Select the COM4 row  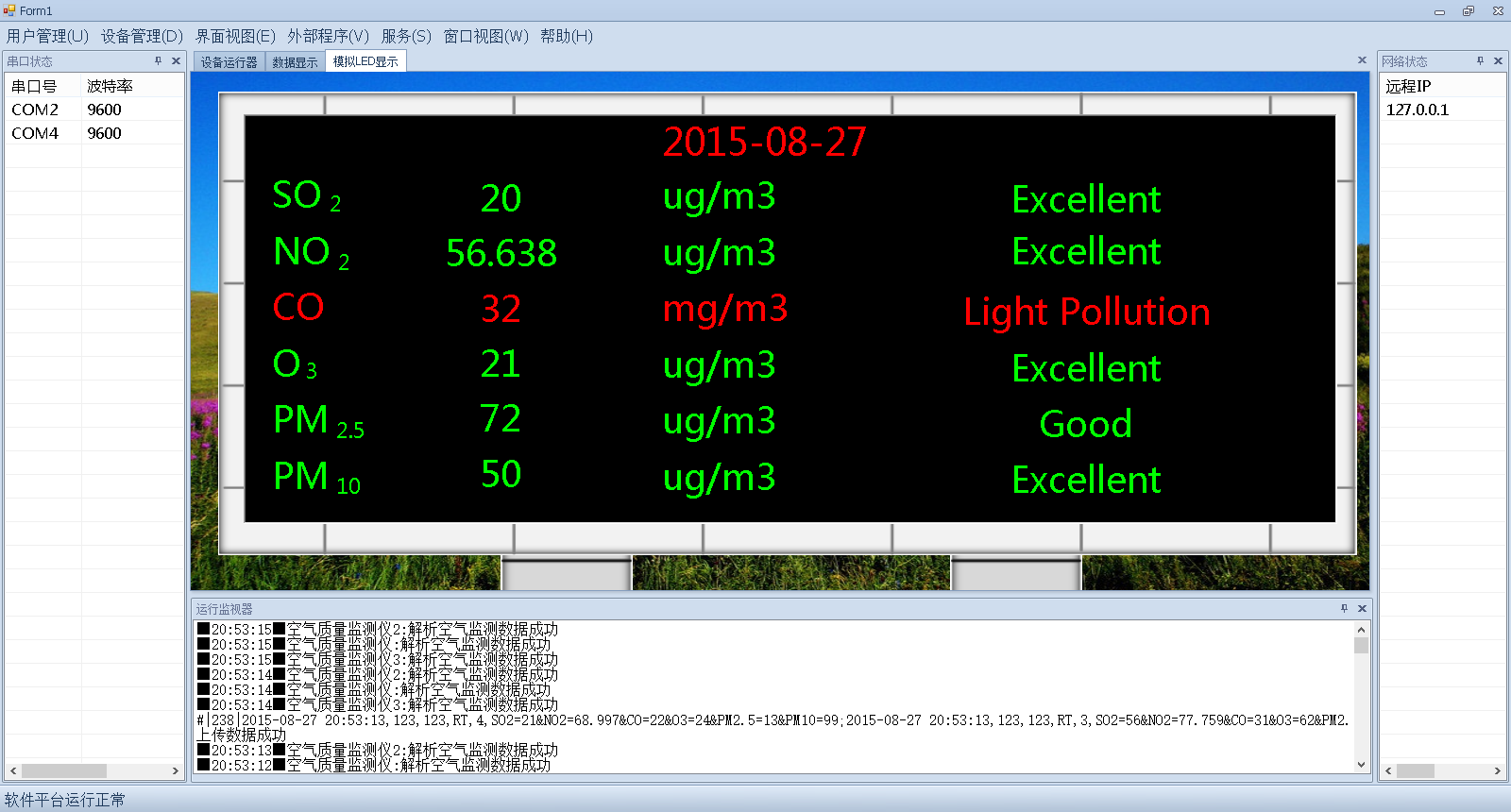pyautogui.click(x=94, y=133)
